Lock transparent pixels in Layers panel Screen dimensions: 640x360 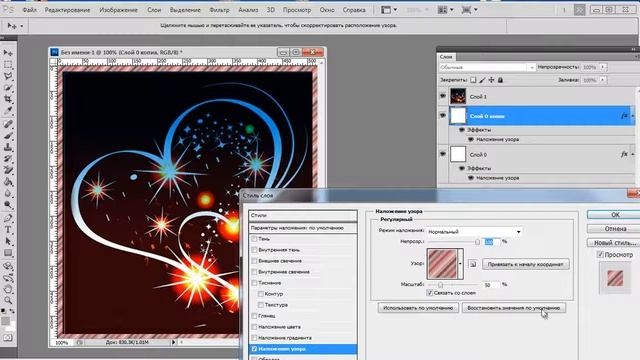pyautogui.click(x=473, y=80)
